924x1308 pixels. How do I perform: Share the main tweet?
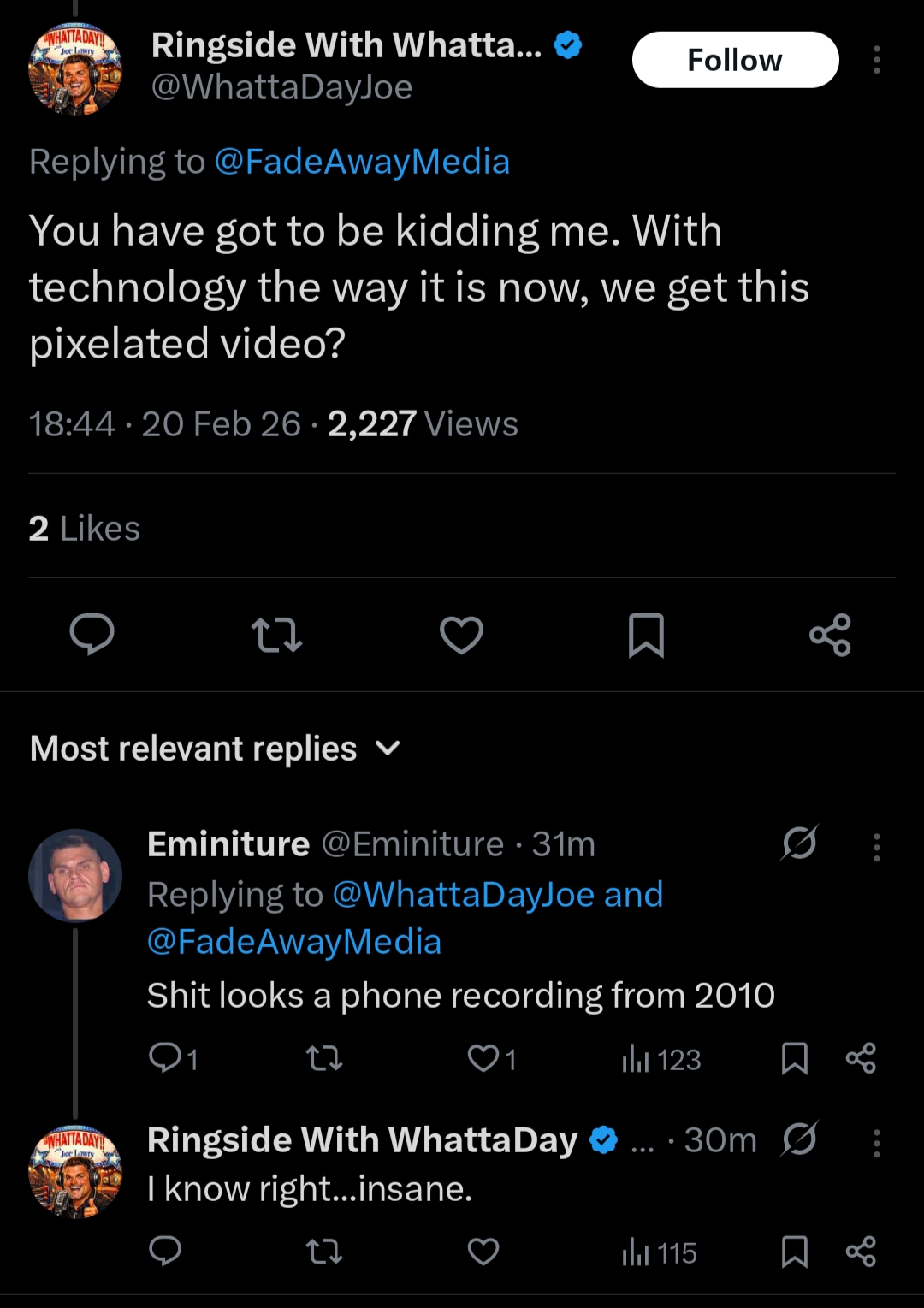tap(830, 635)
